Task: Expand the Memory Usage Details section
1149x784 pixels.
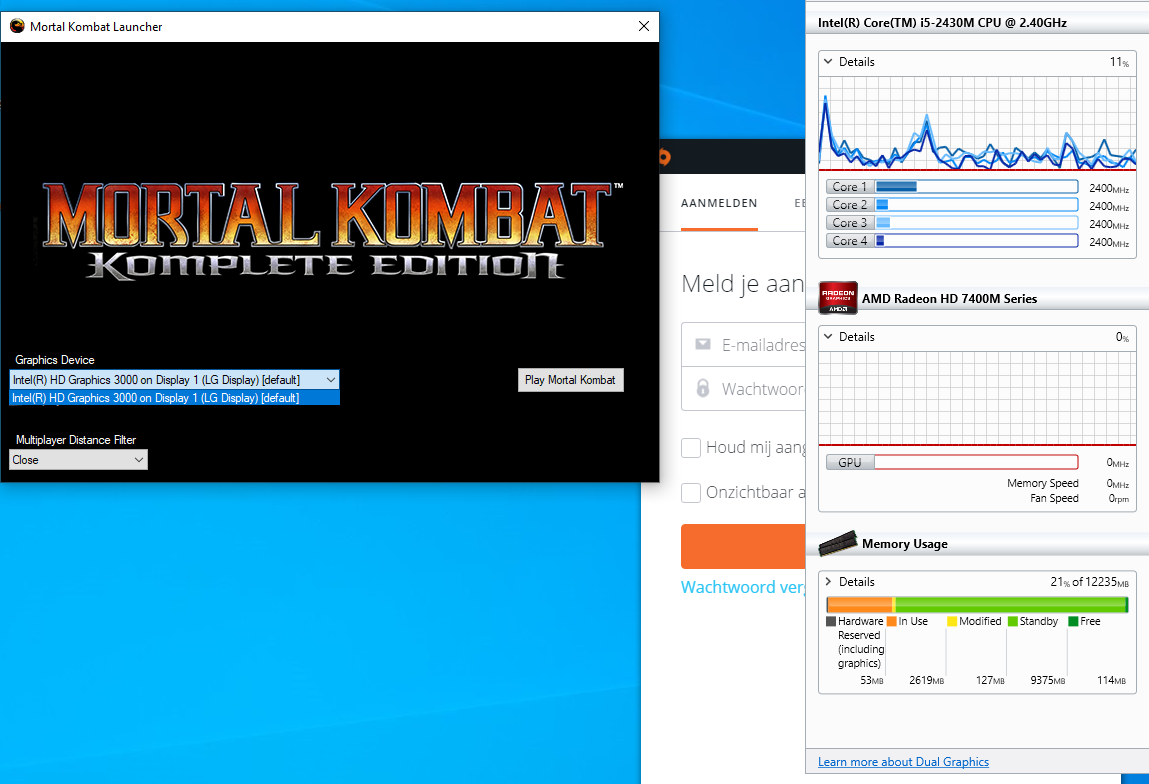Action: pyautogui.click(x=828, y=582)
